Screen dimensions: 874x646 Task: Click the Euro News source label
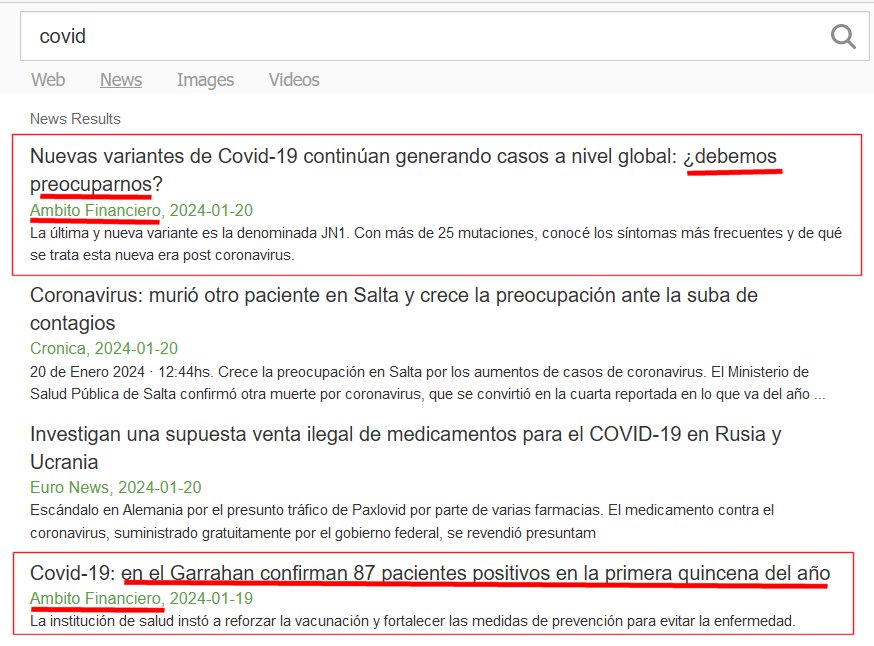(70, 488)
